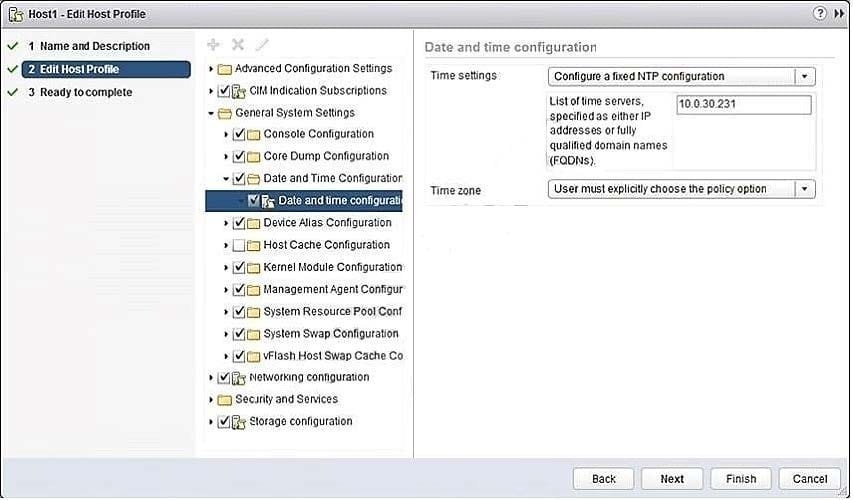Click the Back button
This screenshot has height=500, width=853.
[603, 479]
